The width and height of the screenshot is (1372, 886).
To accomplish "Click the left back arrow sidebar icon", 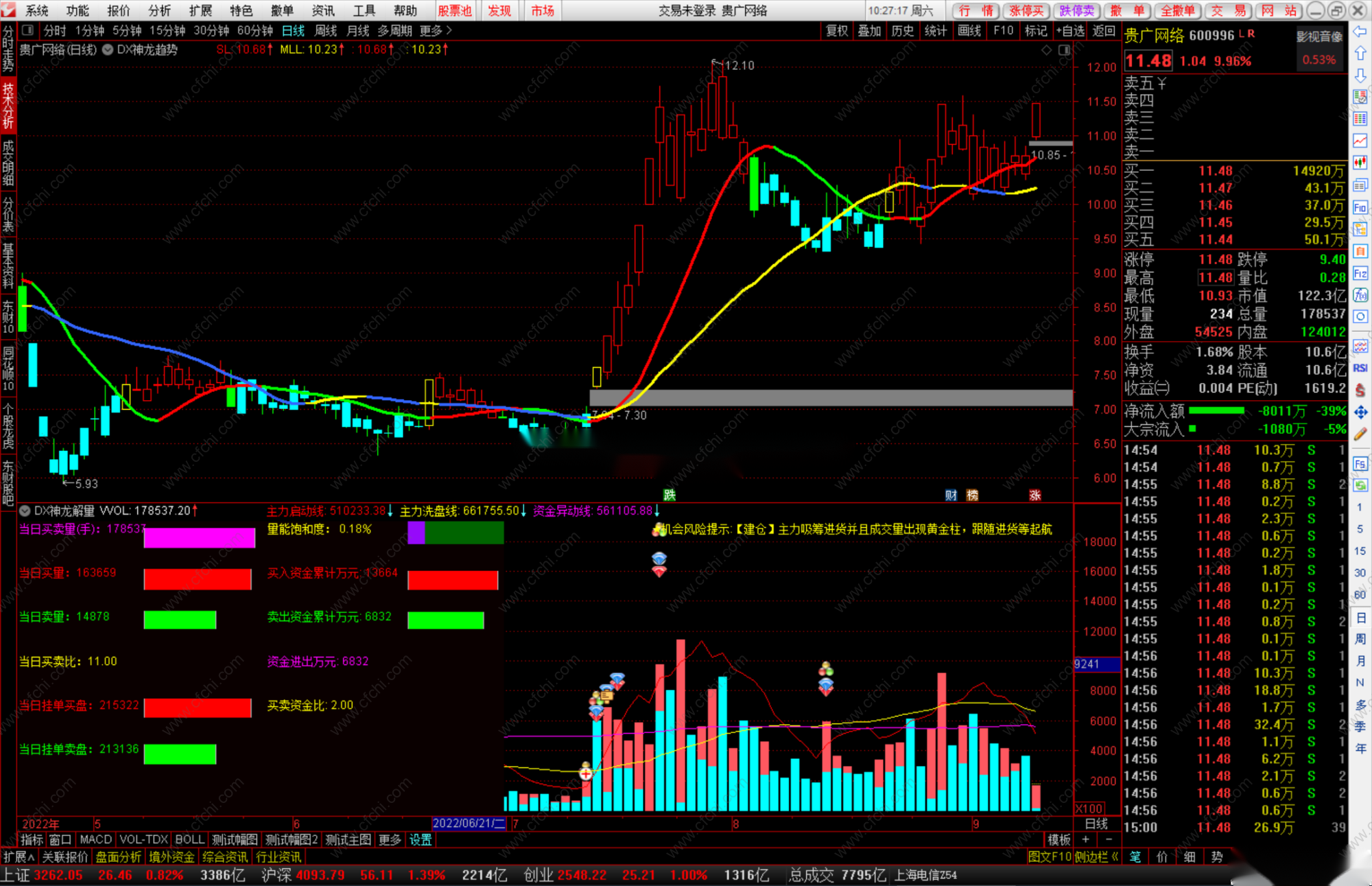I will point(1360,32).
